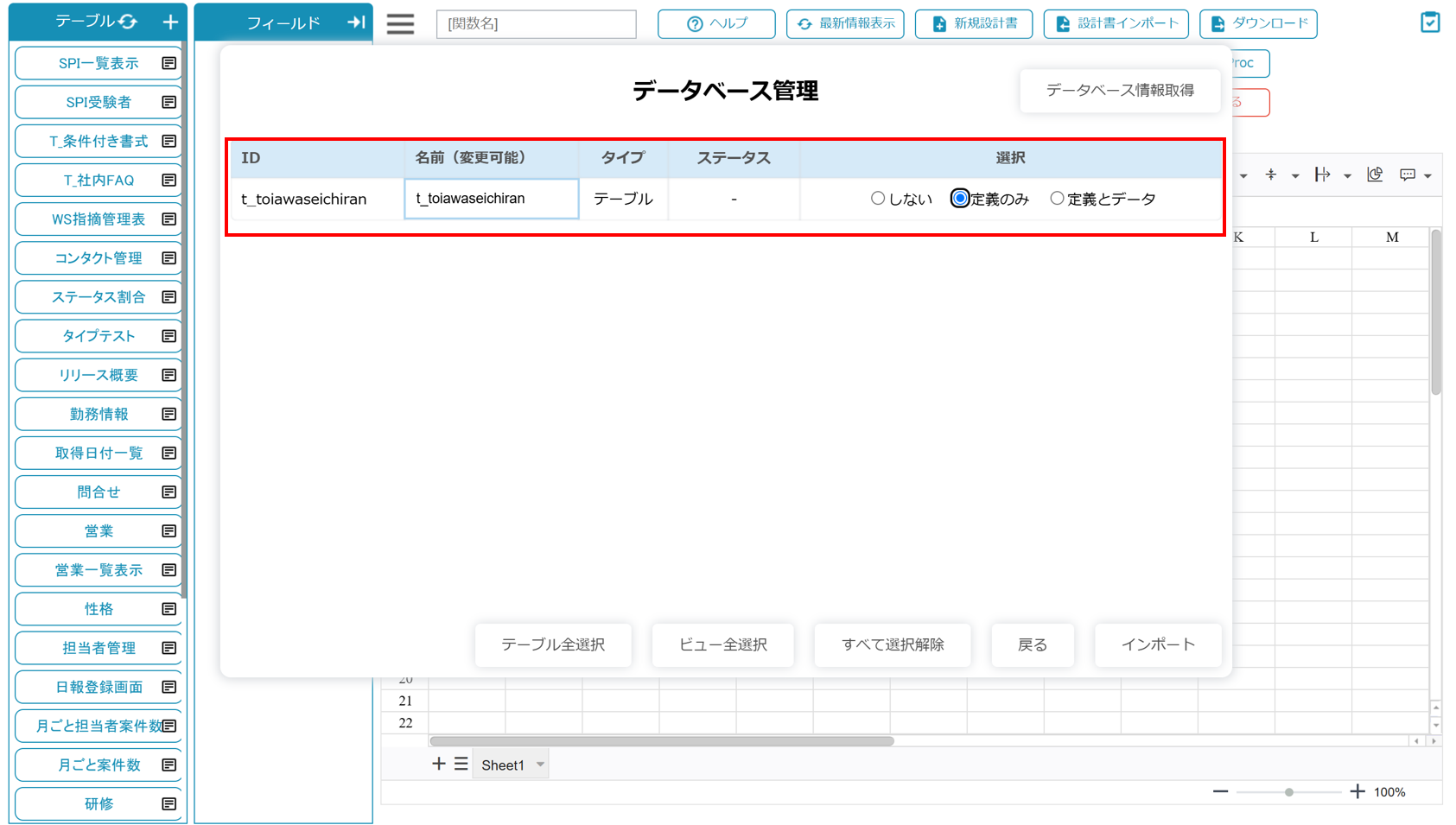Expand the Sheet1 tab dropdown arrow
This screenshot has height=825, width=1456.
(x=540, y=765)
